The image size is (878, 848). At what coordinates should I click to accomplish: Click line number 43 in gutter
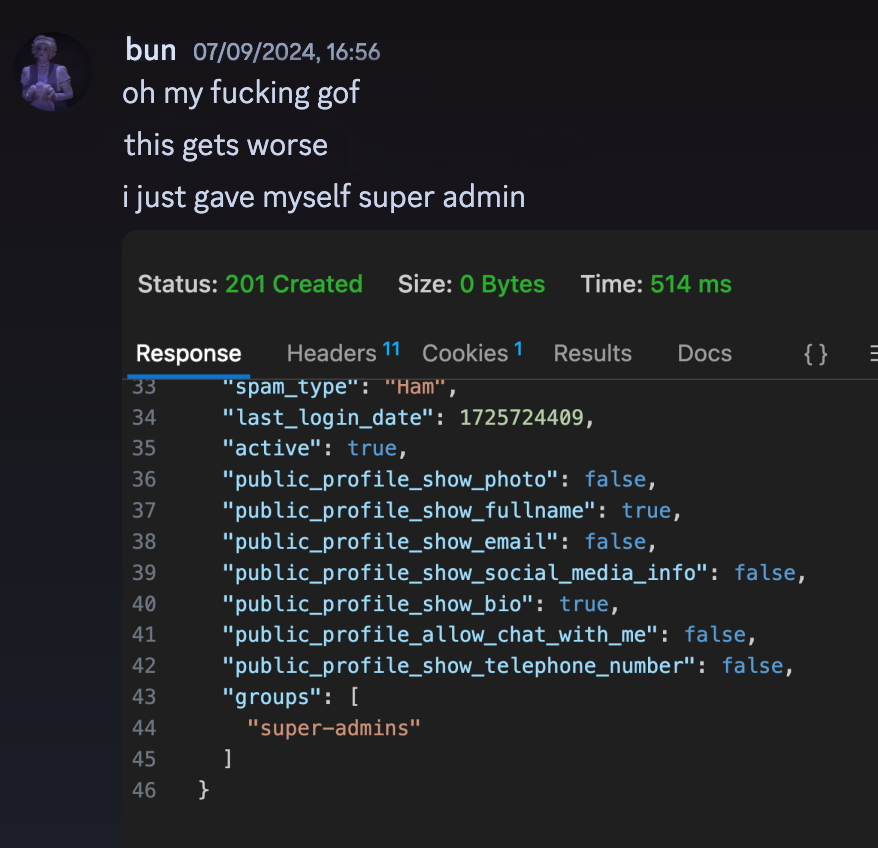144,697
